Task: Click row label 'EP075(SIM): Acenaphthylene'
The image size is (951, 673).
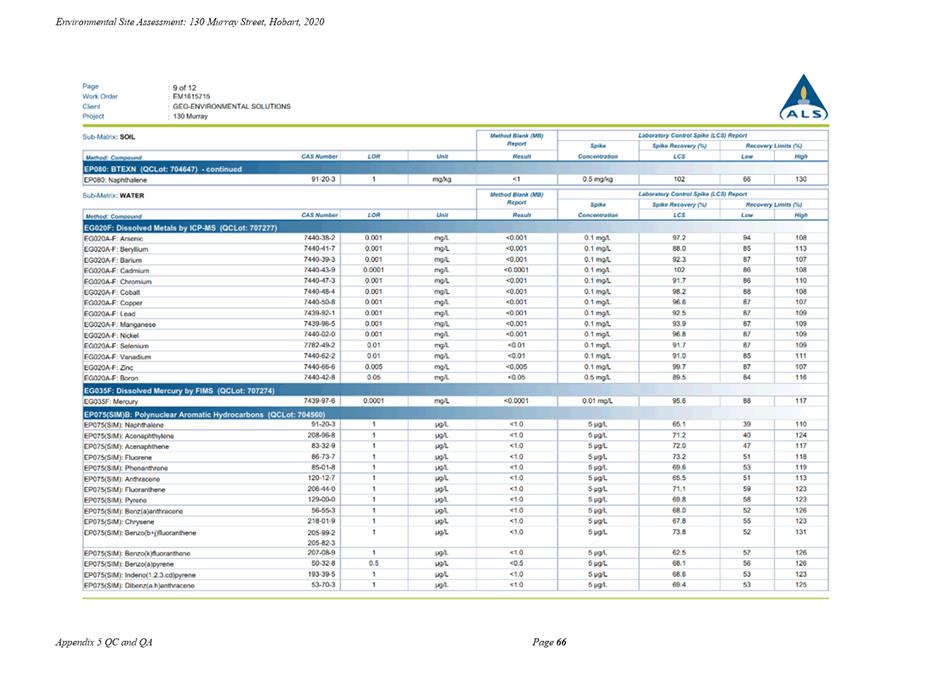Action: pyautogui.click(x=129, y=436)
